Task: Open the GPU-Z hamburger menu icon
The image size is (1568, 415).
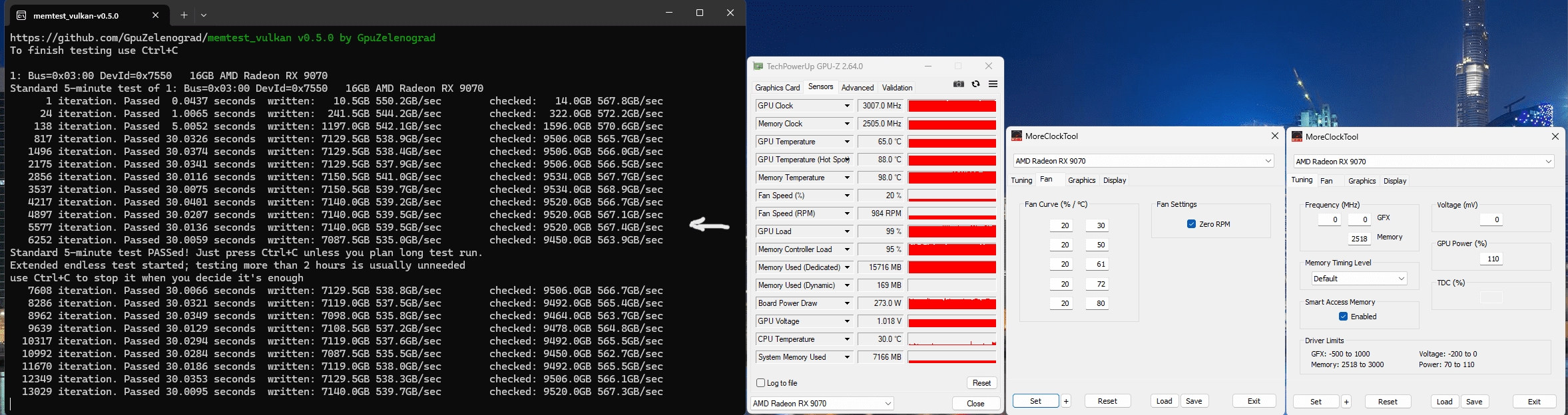Action: (993, 84)
